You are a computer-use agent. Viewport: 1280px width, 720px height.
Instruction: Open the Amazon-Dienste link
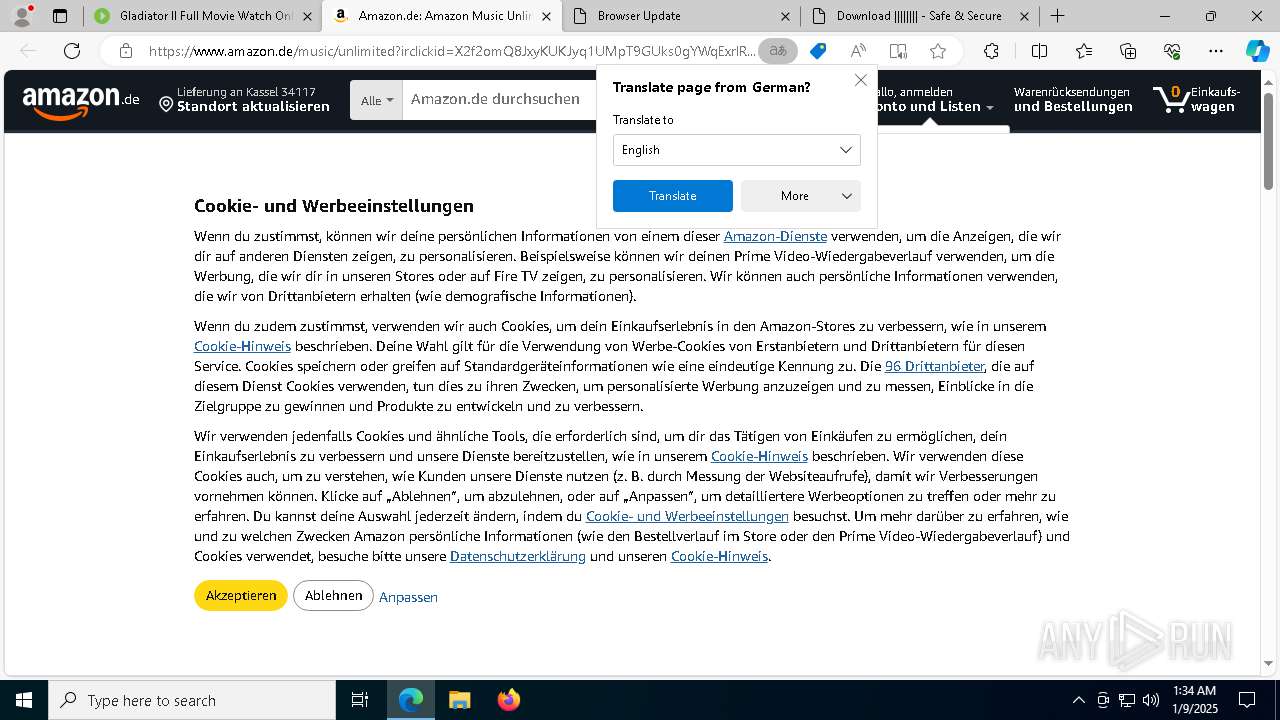[x=775, y=236]
